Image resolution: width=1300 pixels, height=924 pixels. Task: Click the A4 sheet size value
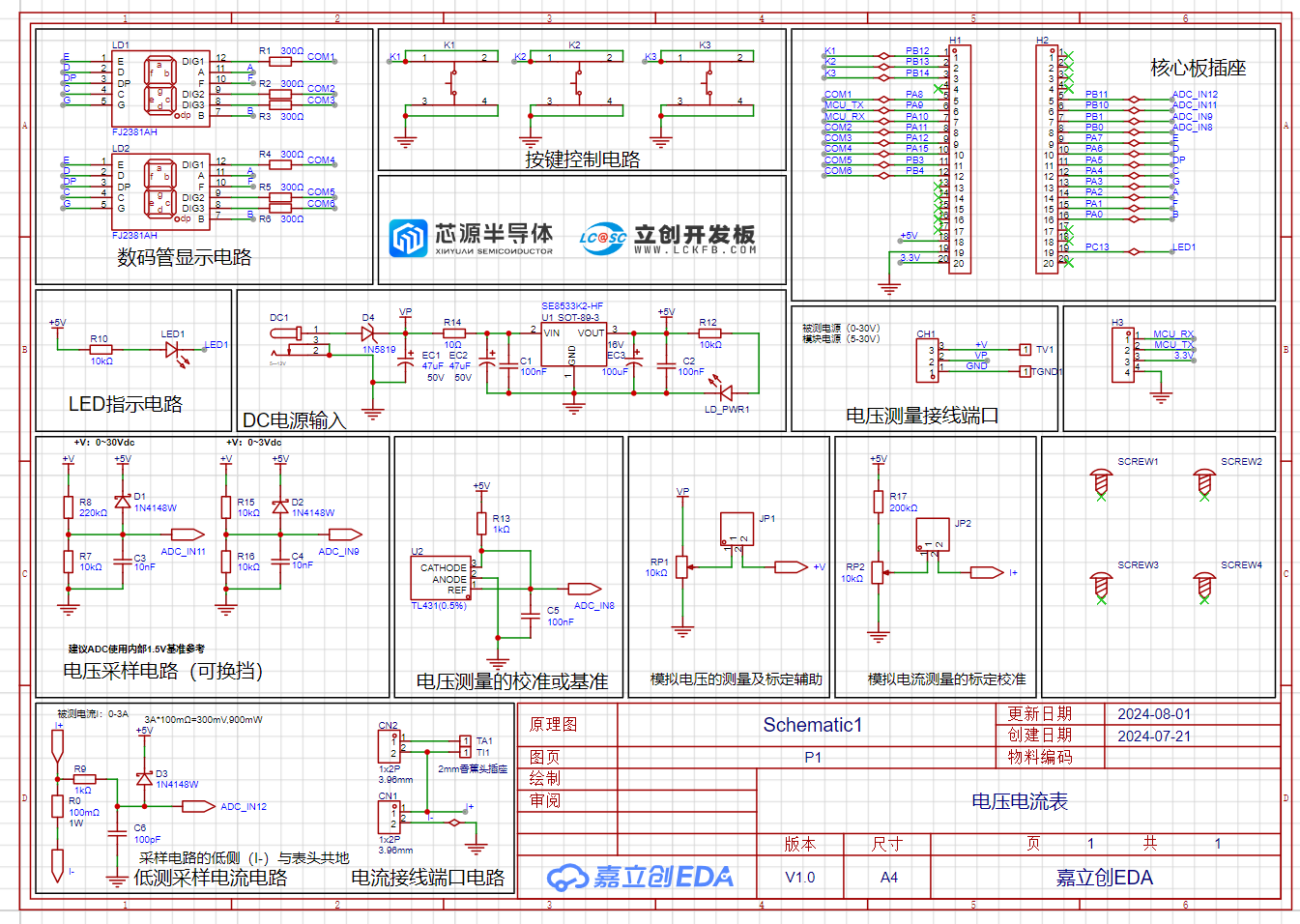889,878
